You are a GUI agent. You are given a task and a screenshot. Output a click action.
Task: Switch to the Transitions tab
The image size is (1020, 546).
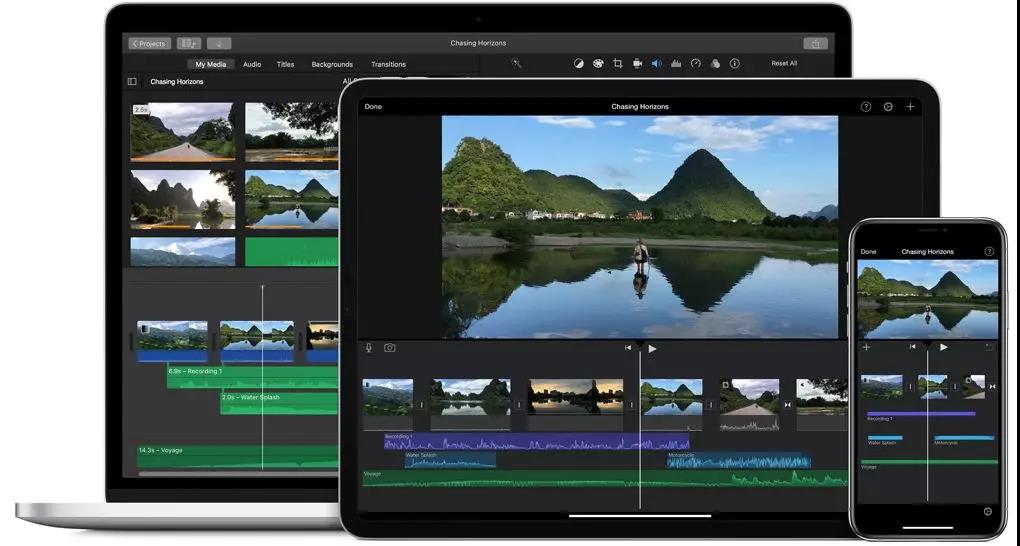pos(388,64)
